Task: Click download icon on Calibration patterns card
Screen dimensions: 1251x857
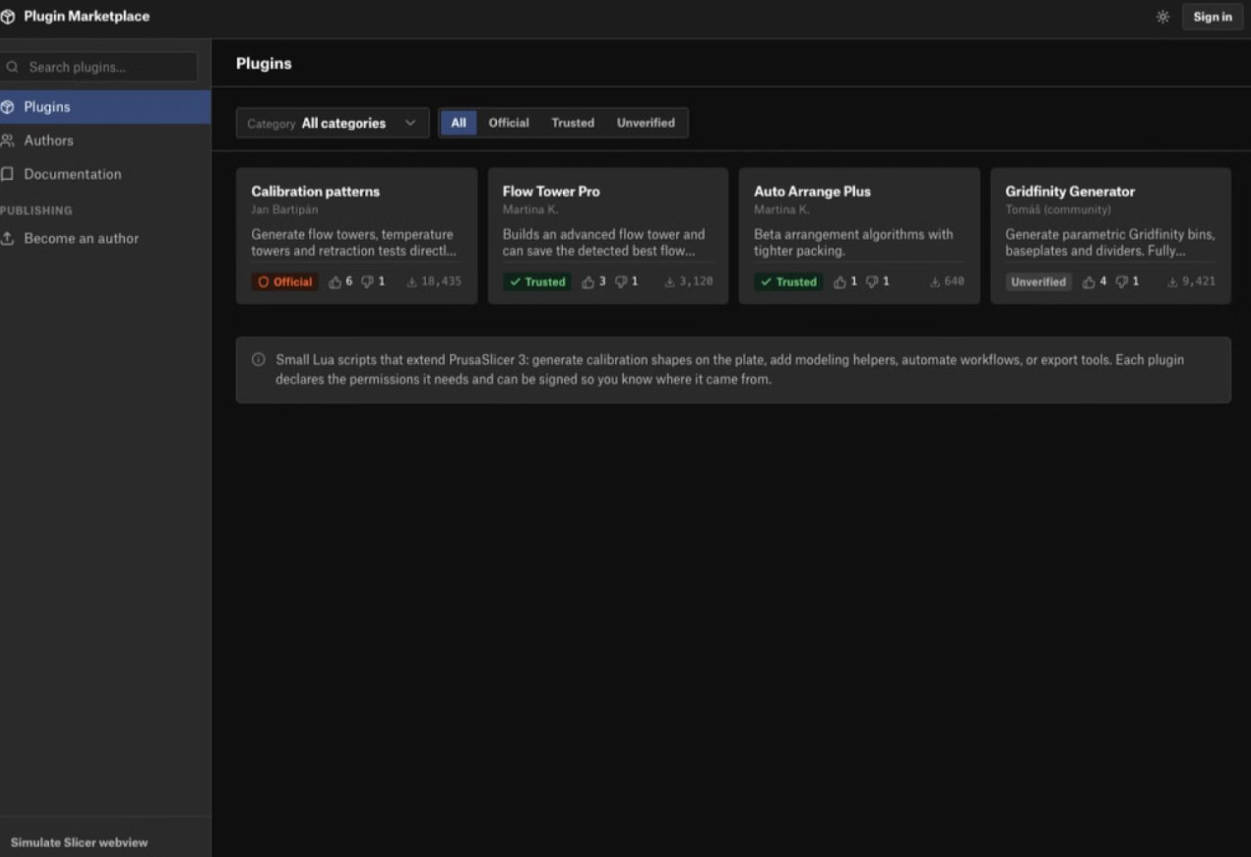Action: tap(412, 282)
